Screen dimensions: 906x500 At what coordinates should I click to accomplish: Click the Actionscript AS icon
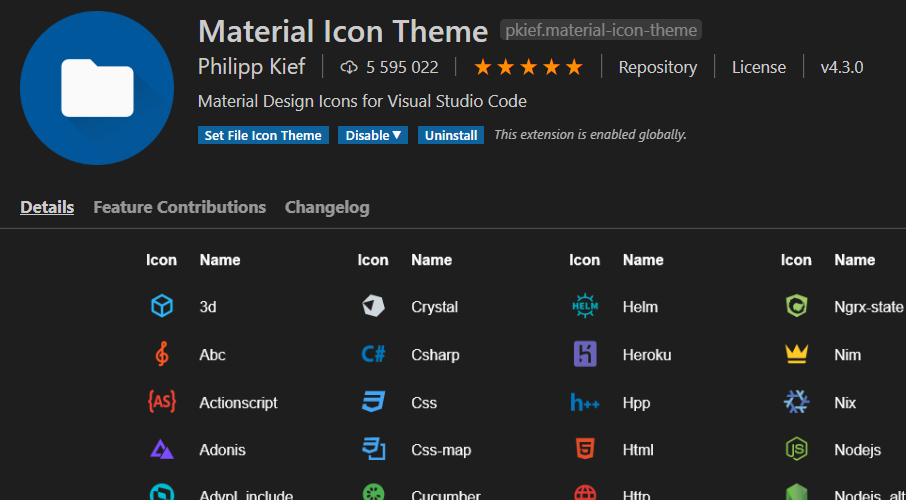coord(162,402)
